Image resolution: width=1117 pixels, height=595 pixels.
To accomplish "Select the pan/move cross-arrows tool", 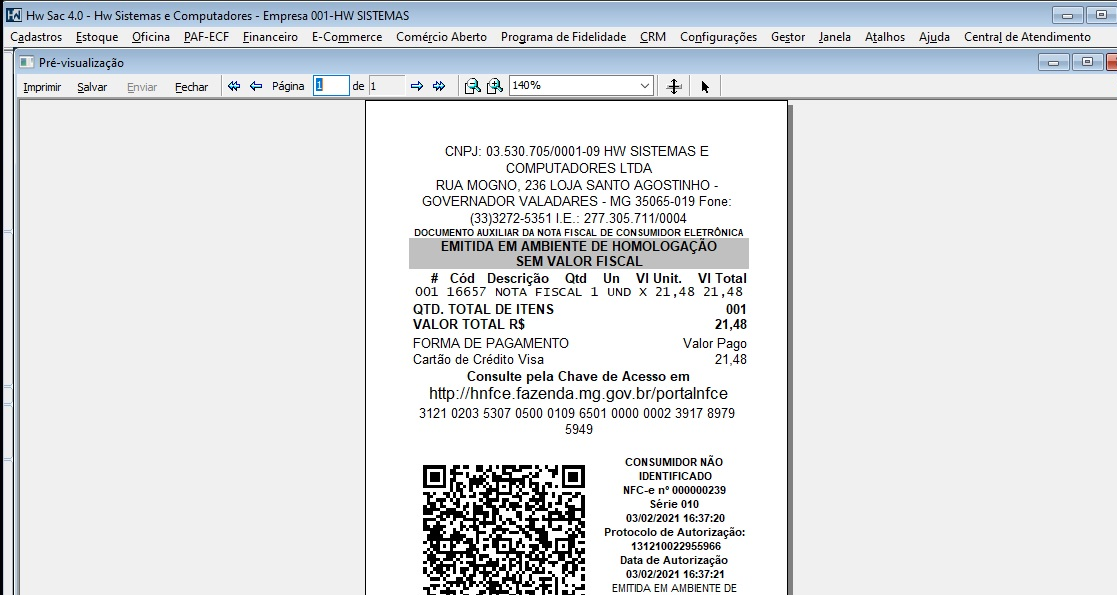I will tap(674, 86).
